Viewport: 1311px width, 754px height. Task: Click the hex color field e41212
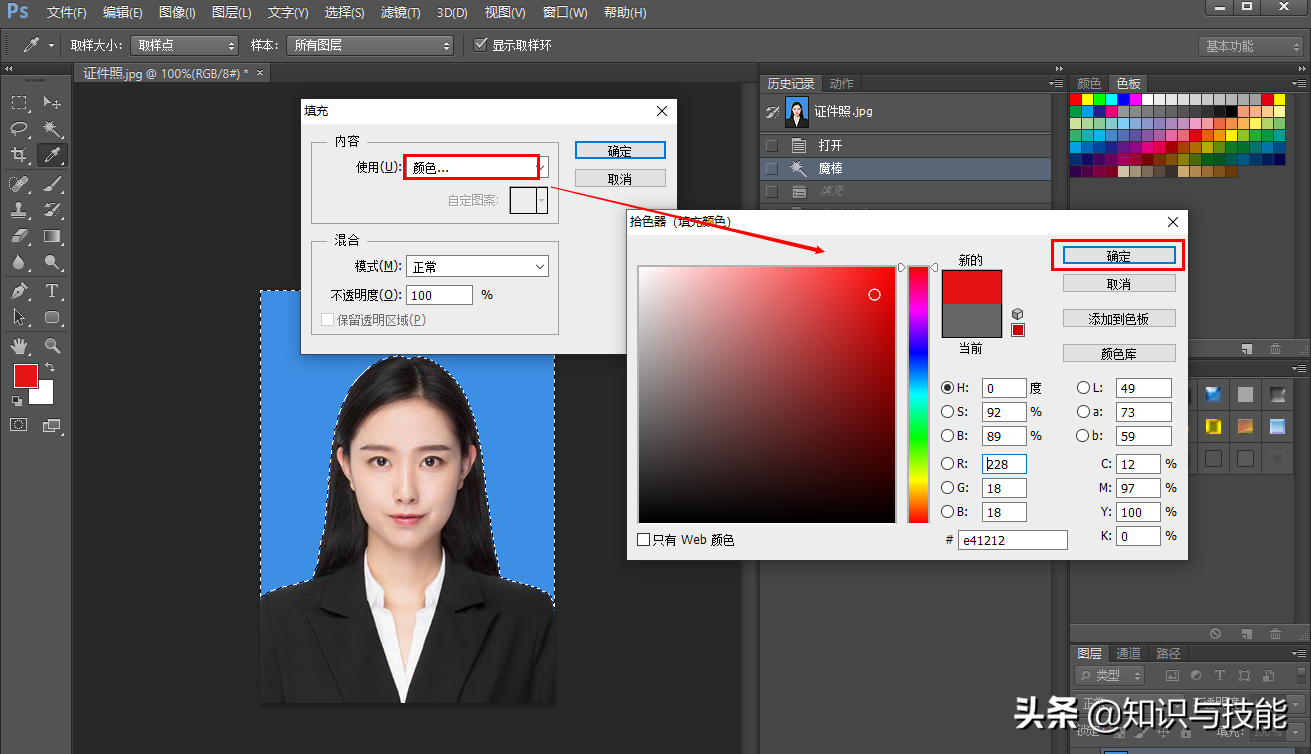coord(1013,540)
